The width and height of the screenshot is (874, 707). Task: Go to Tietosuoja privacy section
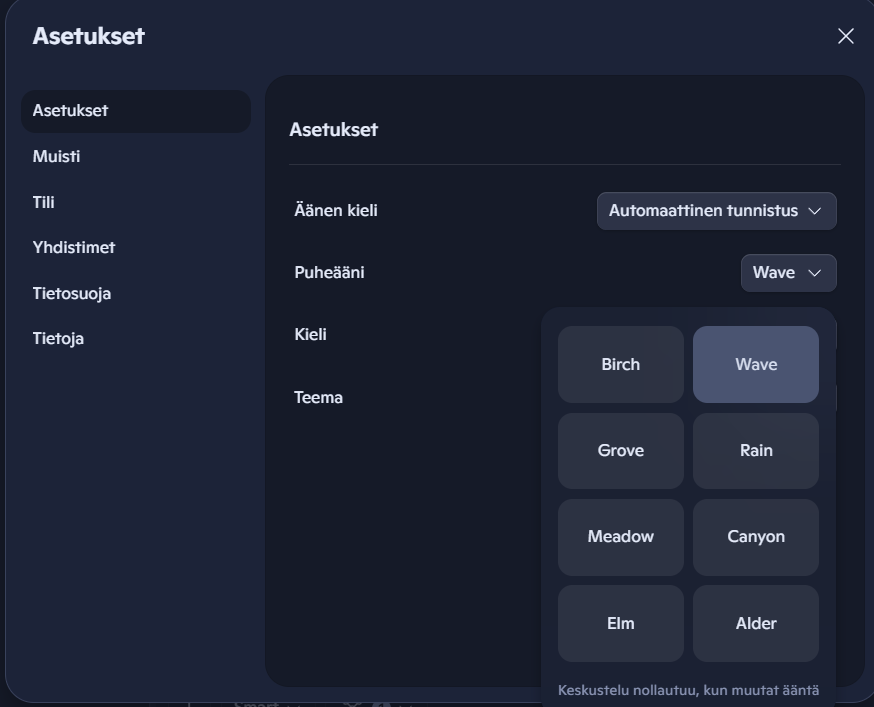72,293
